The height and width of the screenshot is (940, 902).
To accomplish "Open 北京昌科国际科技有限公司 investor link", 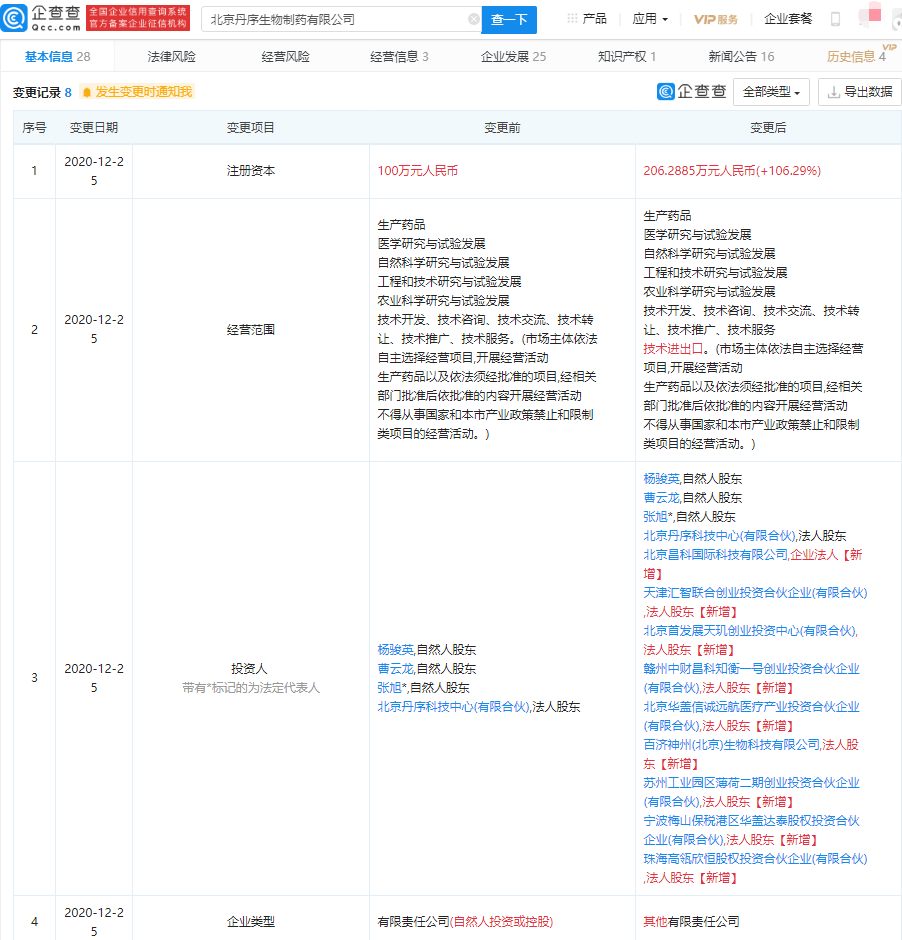I will [715, 554].
